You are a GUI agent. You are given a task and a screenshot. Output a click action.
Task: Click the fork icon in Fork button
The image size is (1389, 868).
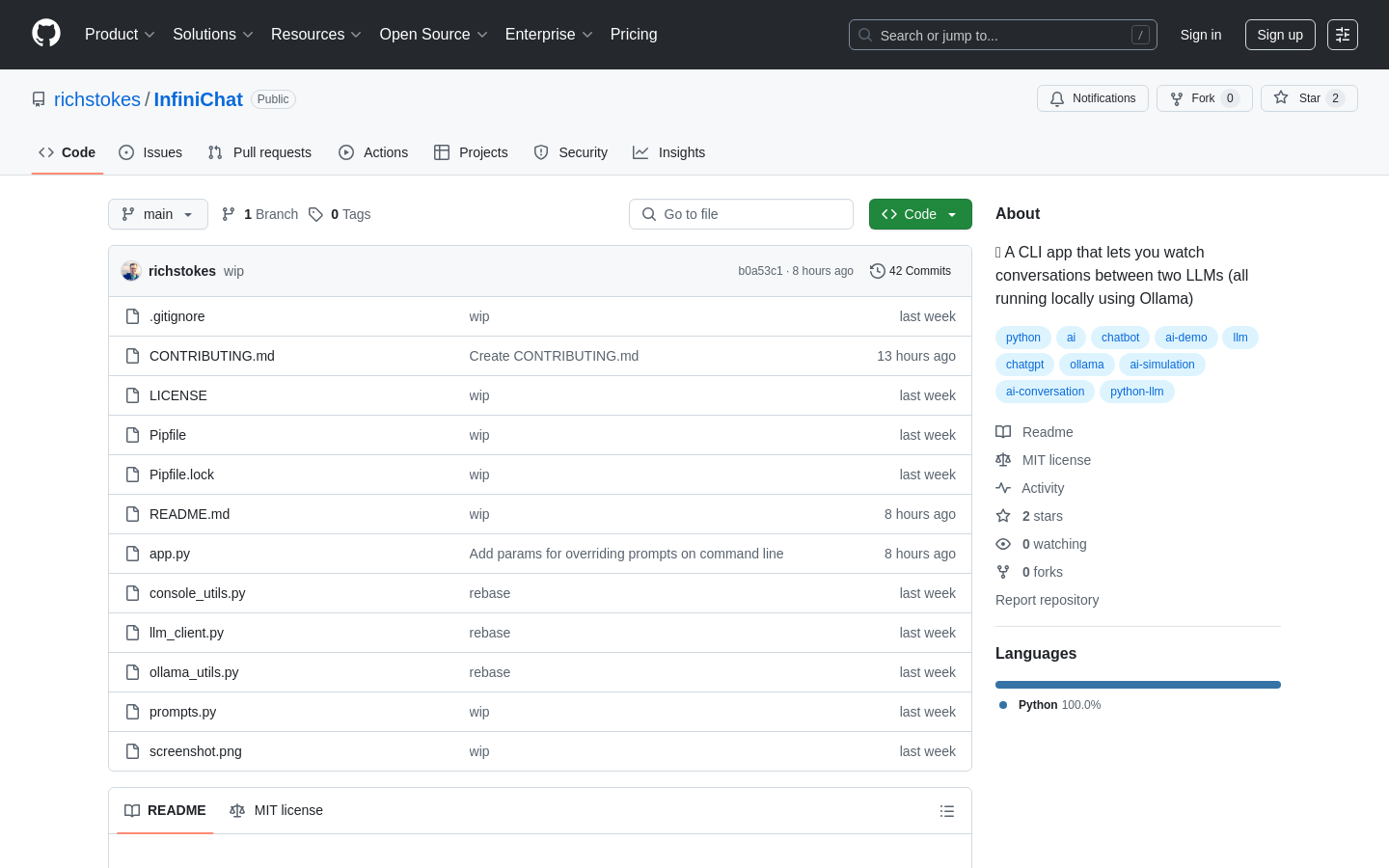[1177, 98]
